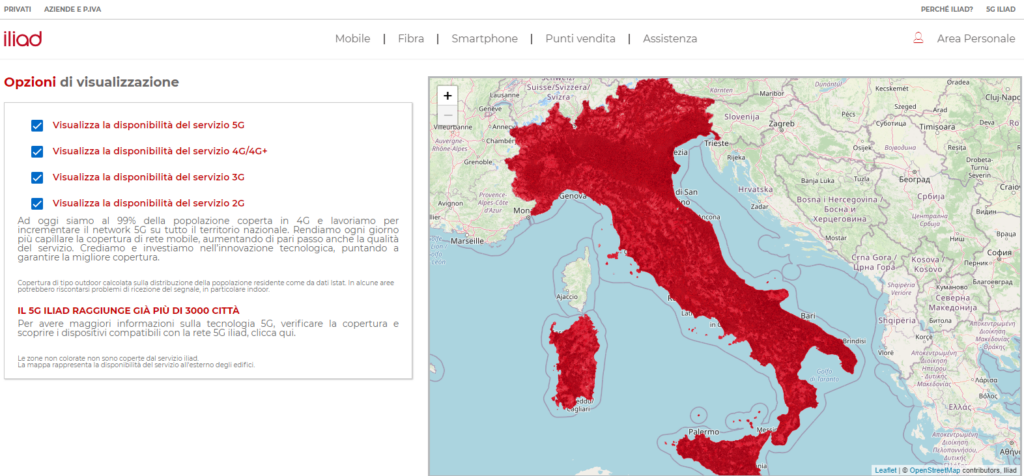
Task: Click Marseille label on the map
Action: [x=467, y=240]
